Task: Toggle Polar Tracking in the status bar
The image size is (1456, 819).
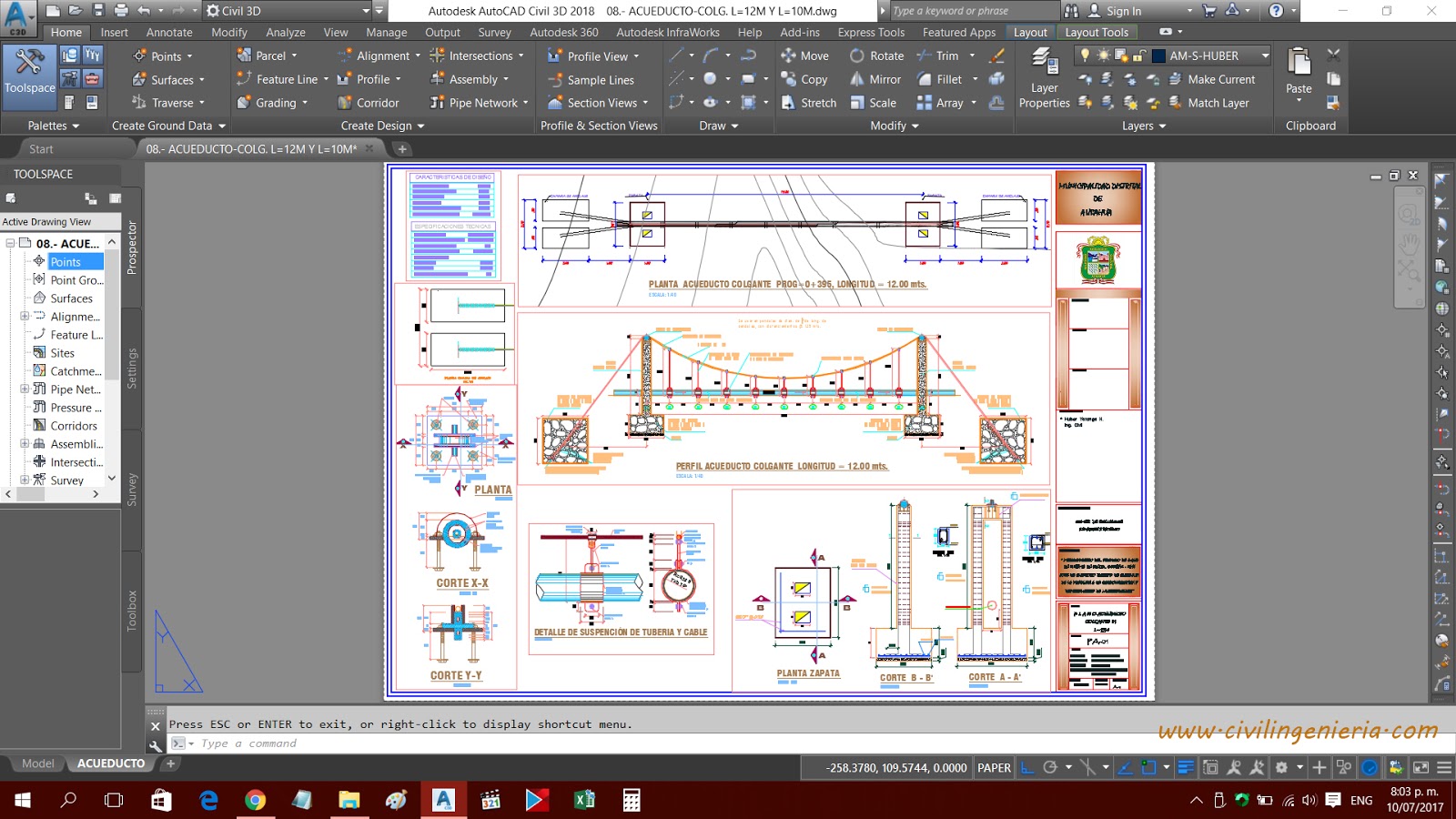Action: [1050, 767]
